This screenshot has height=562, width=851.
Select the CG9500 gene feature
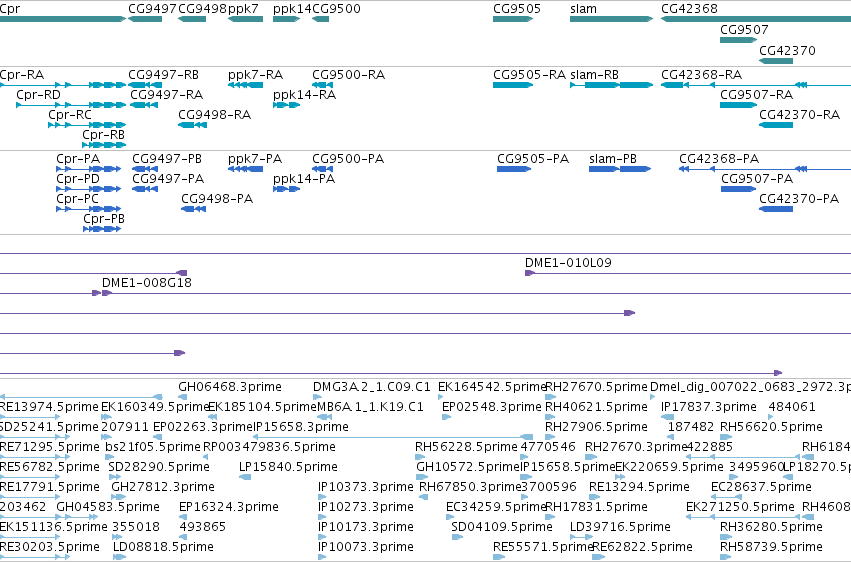tap(320, 19)
